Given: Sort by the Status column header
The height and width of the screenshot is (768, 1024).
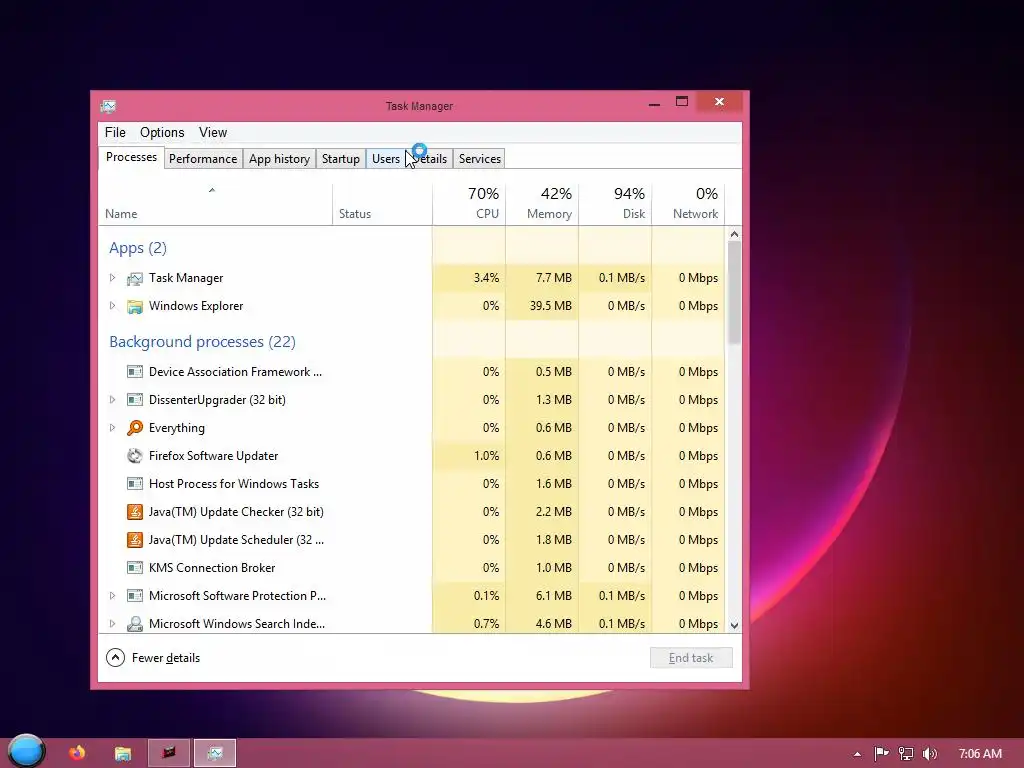Looking at the screenshot, I should click(382, 204).
